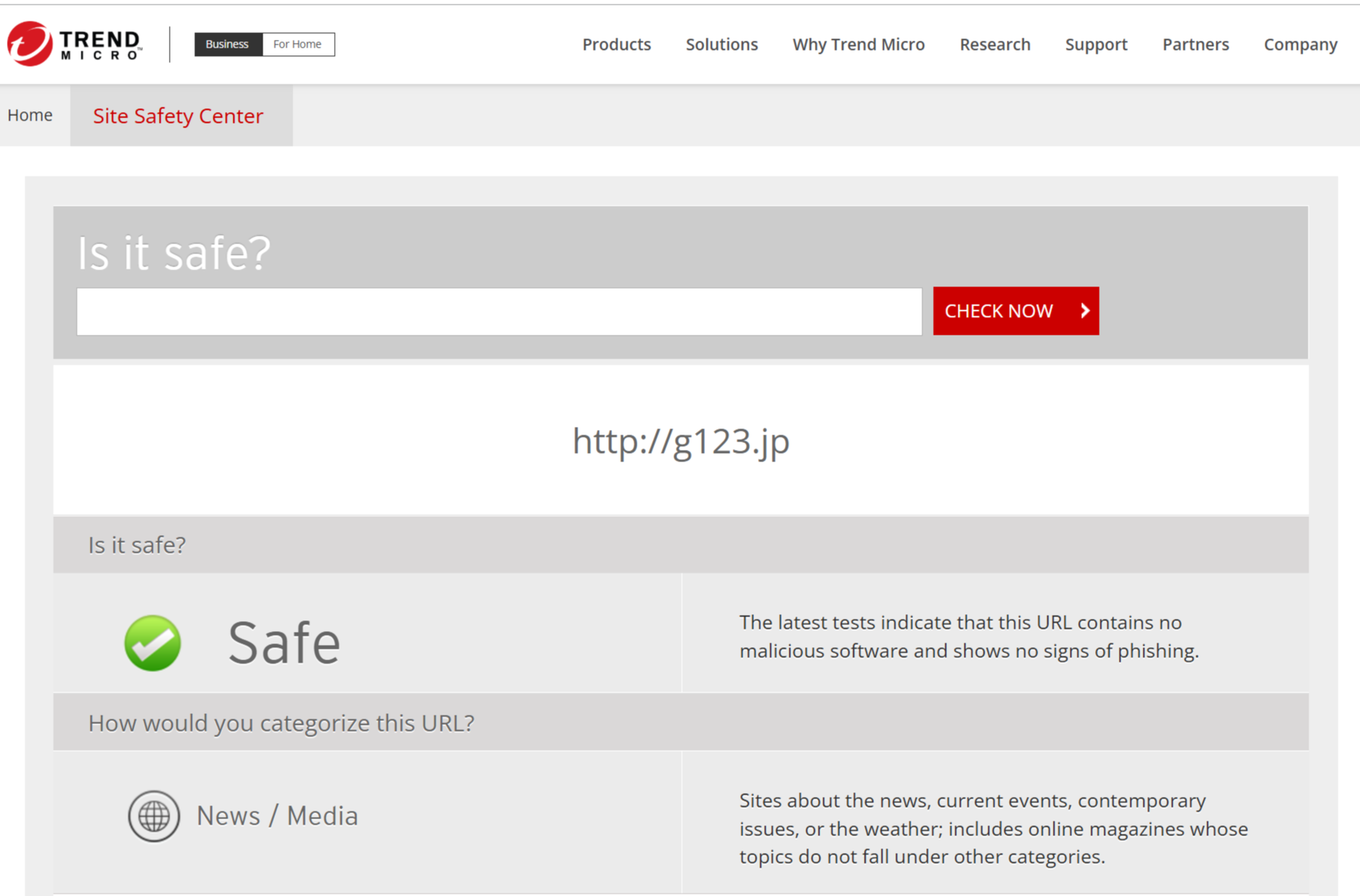The height and width of the screenshot is (896, 1360).
Task: Click the Is it safe? section header
Action: (137, 544)
